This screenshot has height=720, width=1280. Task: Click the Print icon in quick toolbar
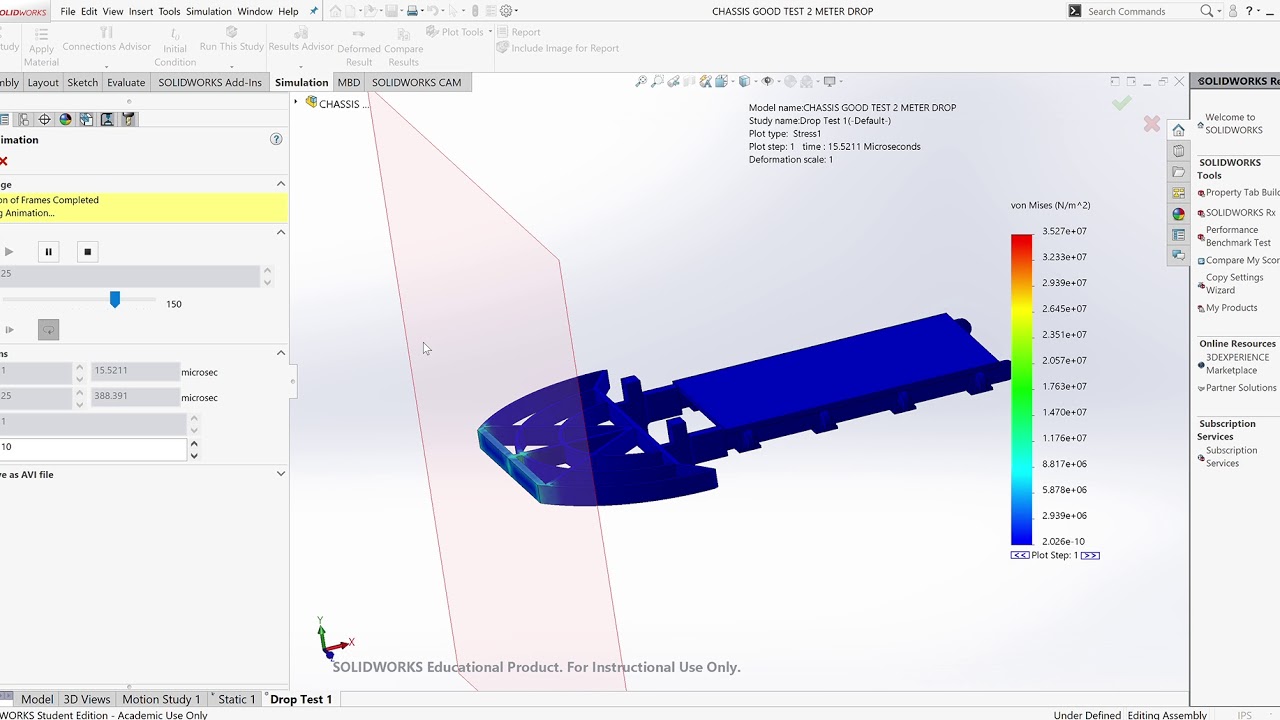click(413, 11)
